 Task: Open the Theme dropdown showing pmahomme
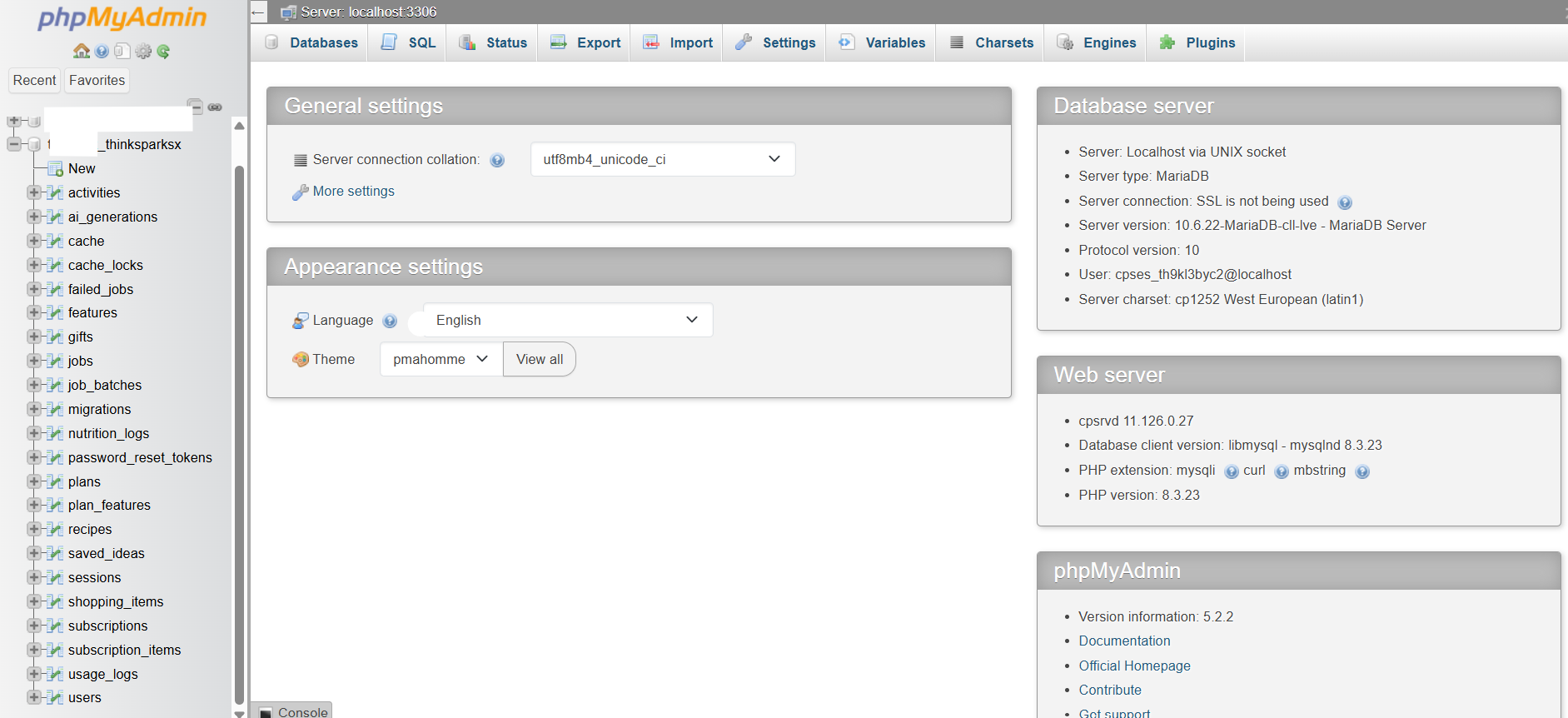coord(441,359)
